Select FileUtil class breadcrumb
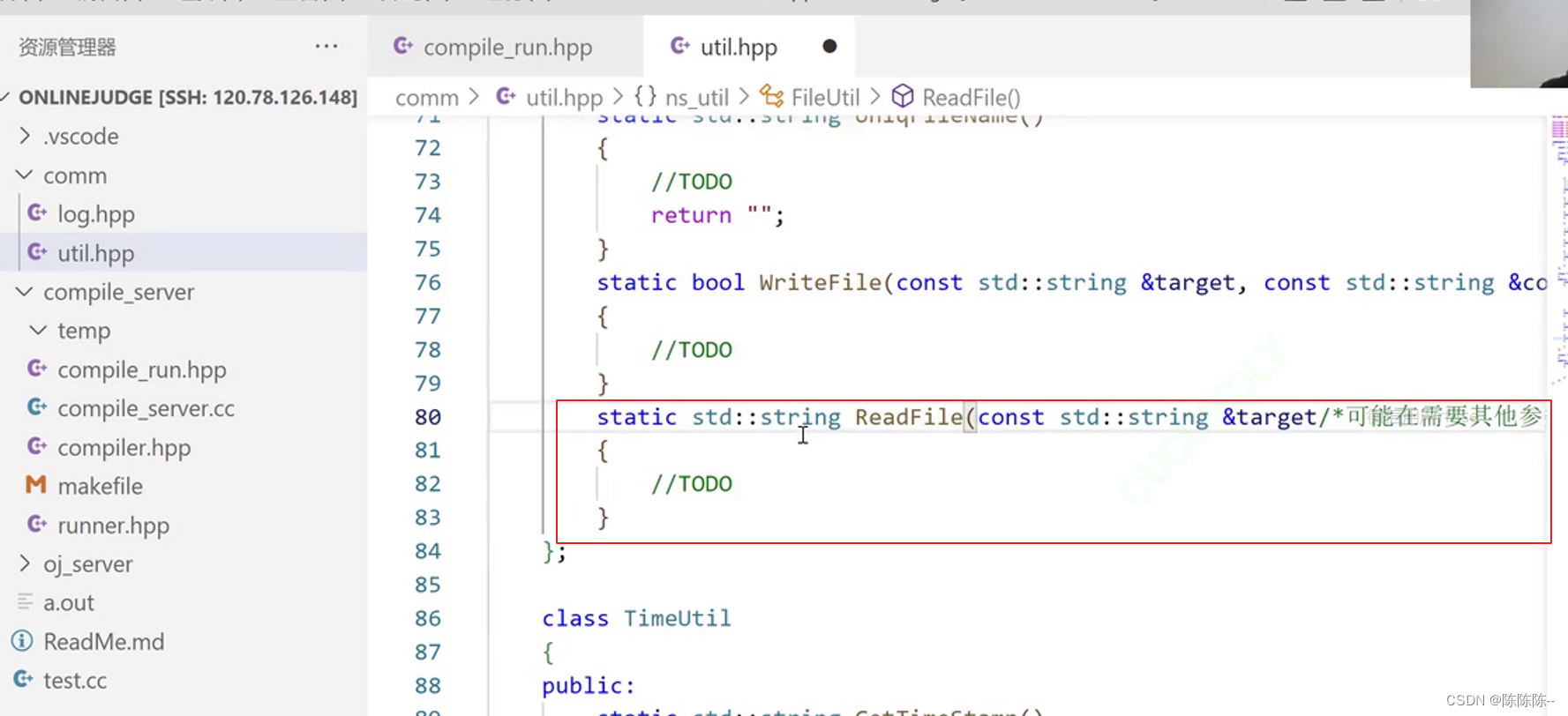 click(825, 97)
